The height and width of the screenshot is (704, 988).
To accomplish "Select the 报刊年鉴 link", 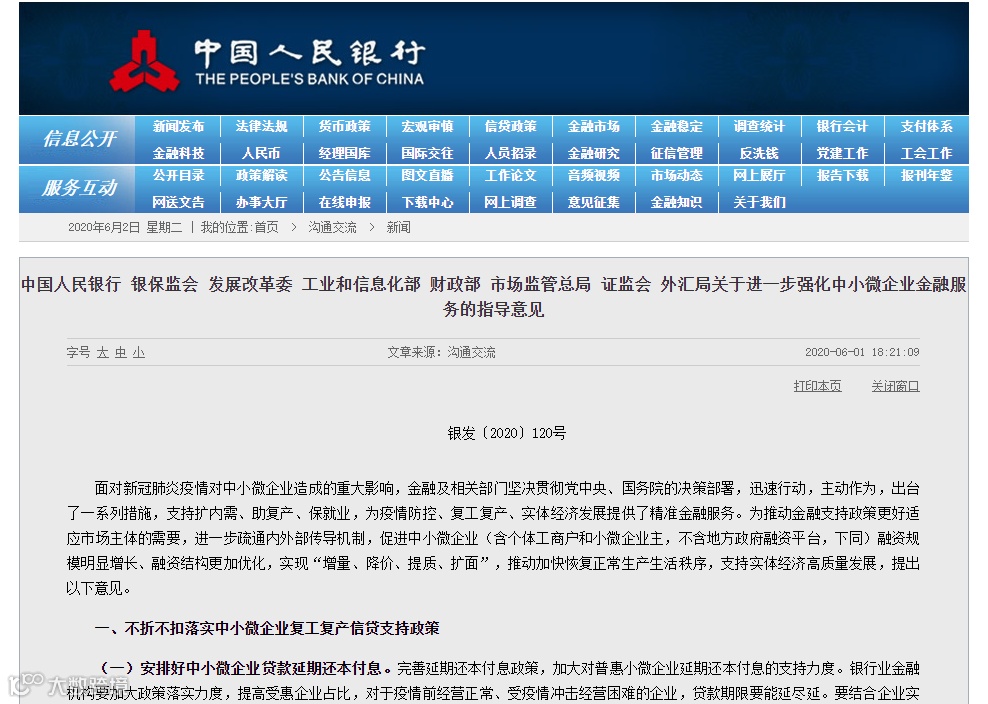I will [926, 175].
